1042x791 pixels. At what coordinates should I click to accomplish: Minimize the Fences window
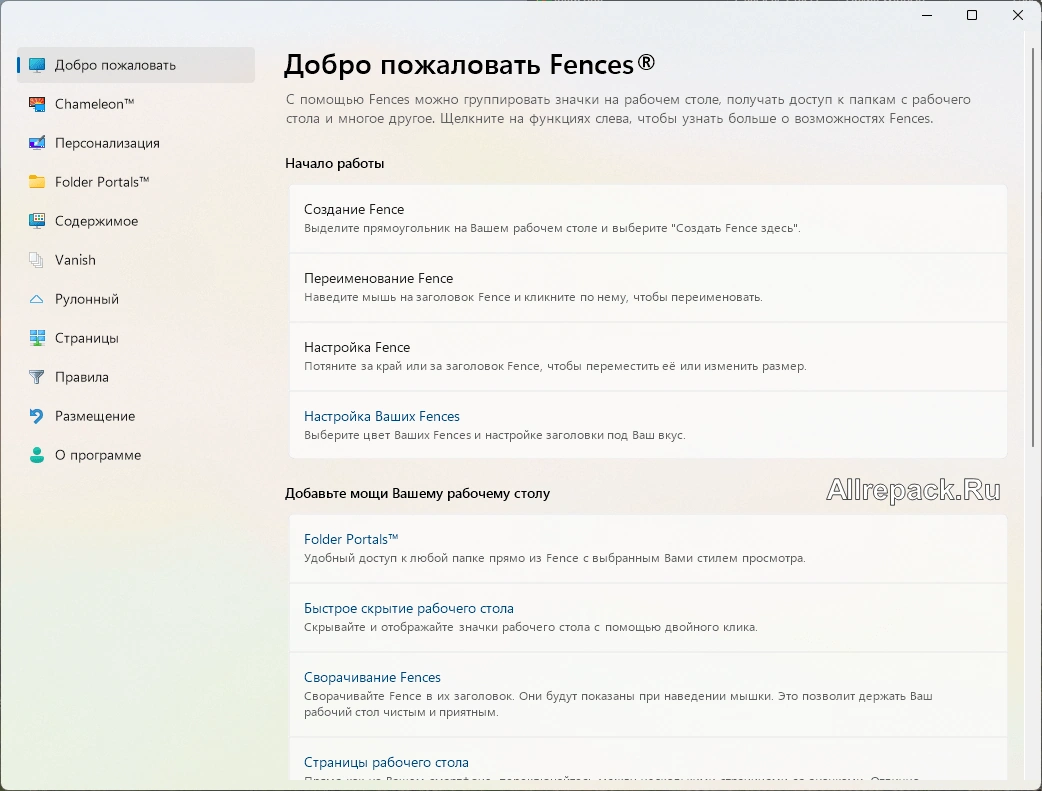[928, 15]
